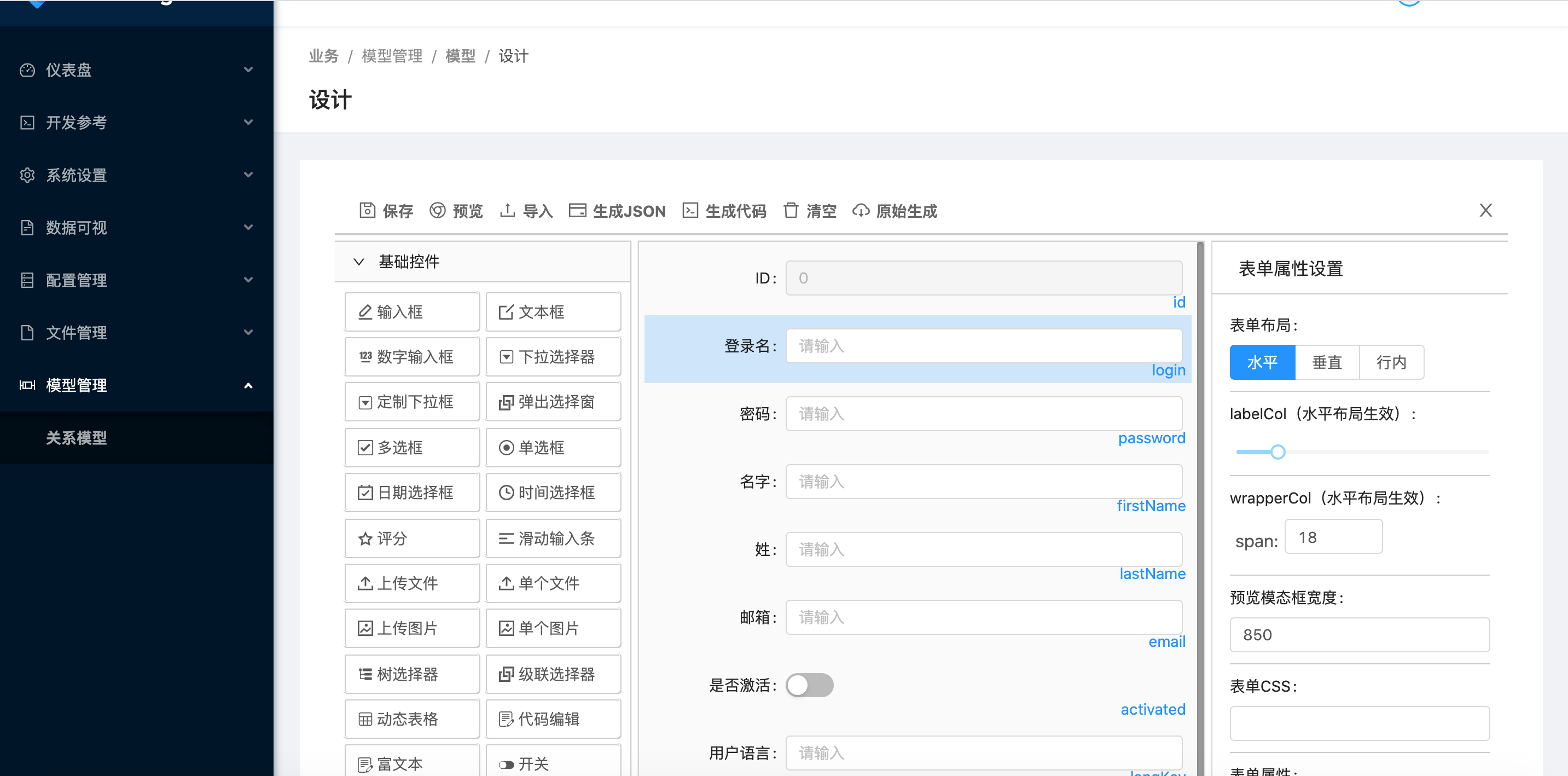Click the 生成JSON icon
This screenshot has width=1568, height=776.
click(x=577, y=211)
